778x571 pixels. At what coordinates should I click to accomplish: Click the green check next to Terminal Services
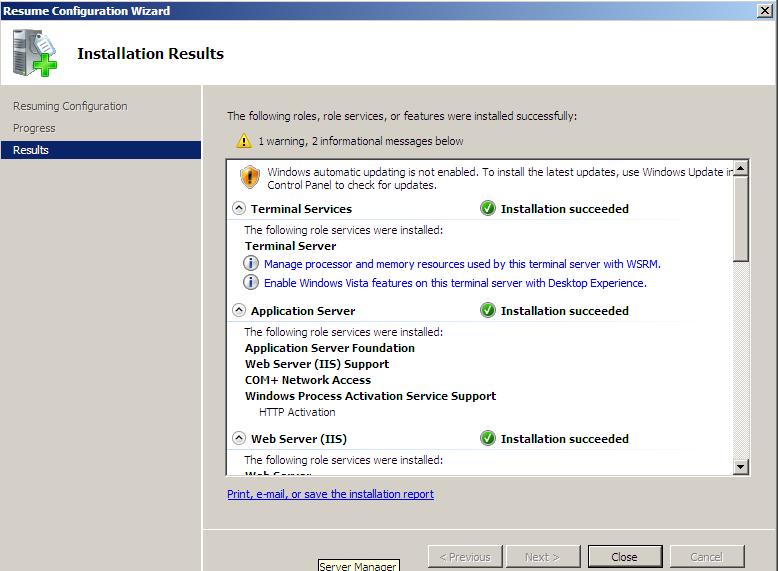tap(488, 208)
